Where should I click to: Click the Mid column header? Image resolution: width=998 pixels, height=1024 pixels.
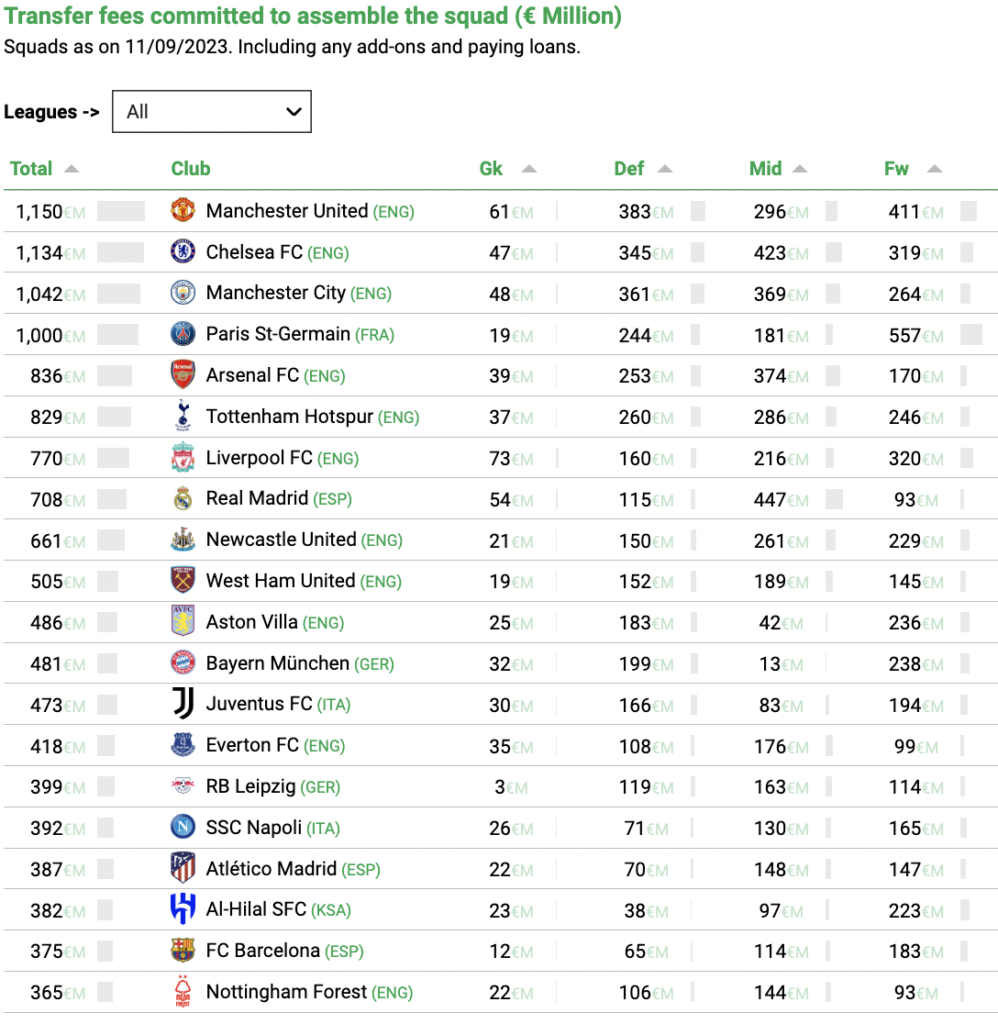765,168
